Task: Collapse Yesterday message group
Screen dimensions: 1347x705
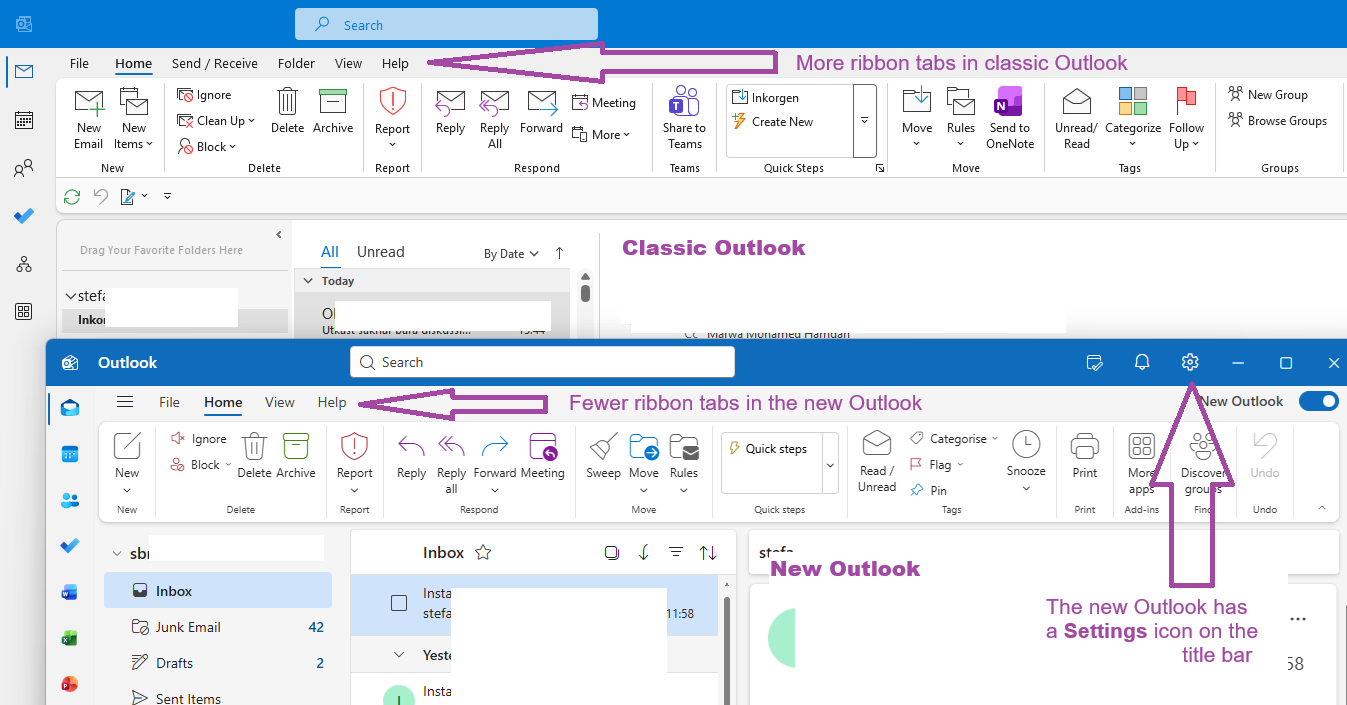Action: (400, 655)
